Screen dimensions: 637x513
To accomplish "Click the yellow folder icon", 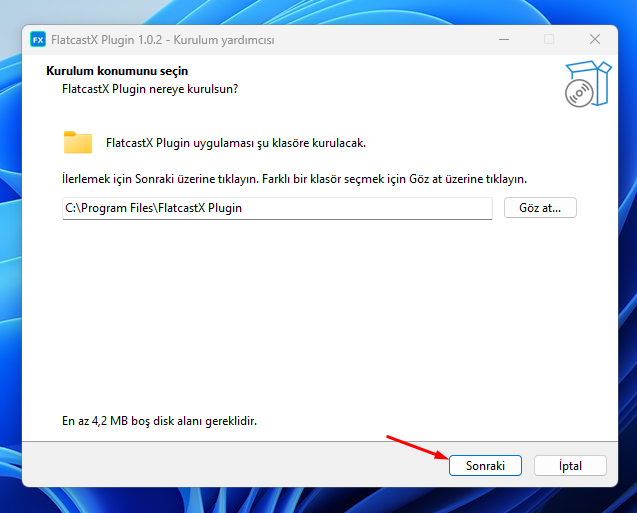I will click(78, 143).
